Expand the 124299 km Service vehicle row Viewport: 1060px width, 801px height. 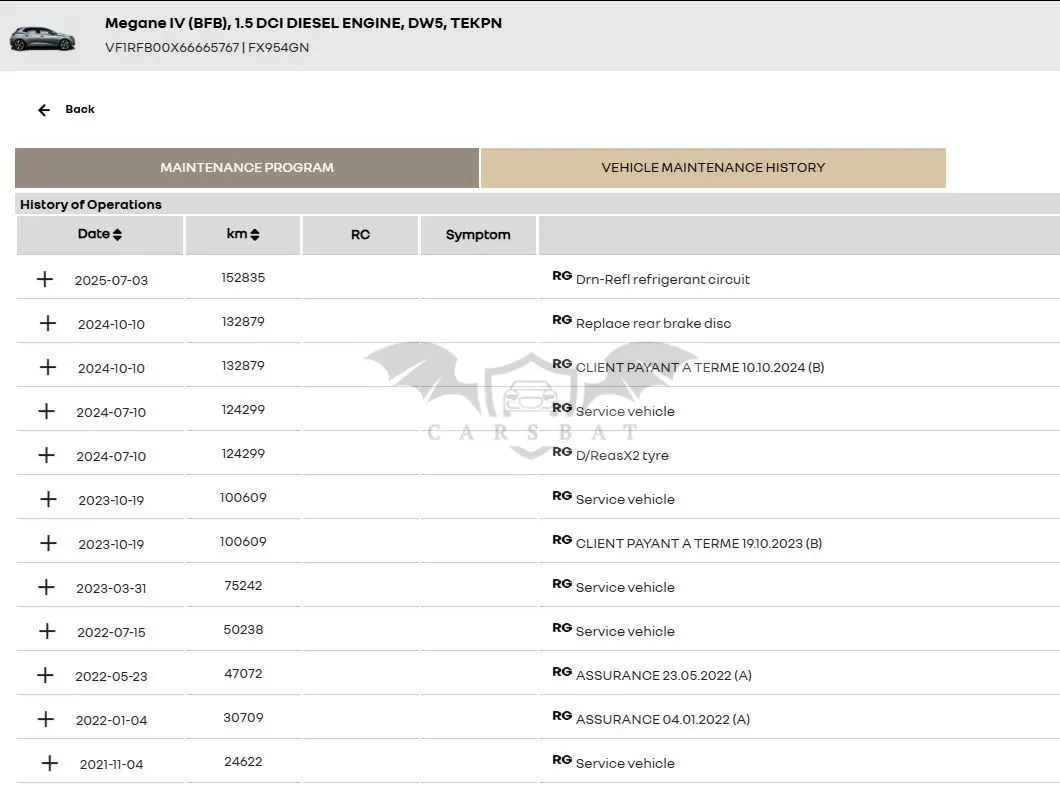click(x=46, y=411)
